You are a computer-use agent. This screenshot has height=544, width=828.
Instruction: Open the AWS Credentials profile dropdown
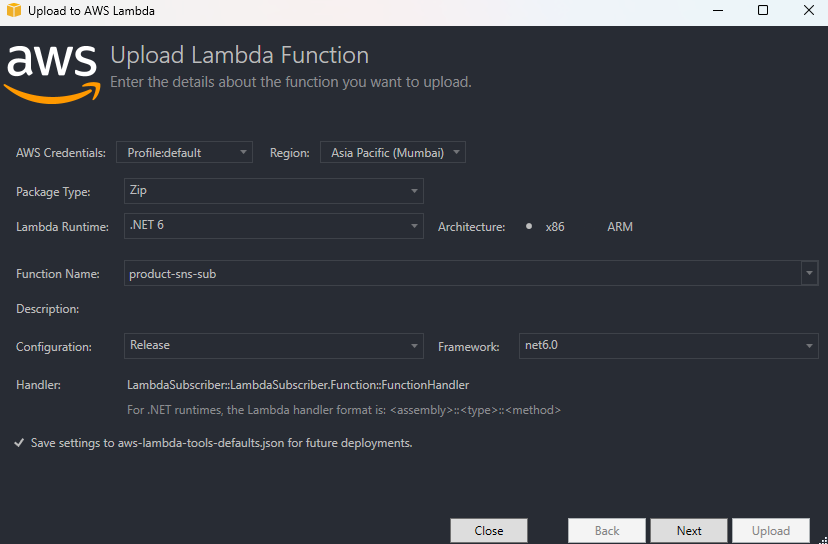[184, 153]
